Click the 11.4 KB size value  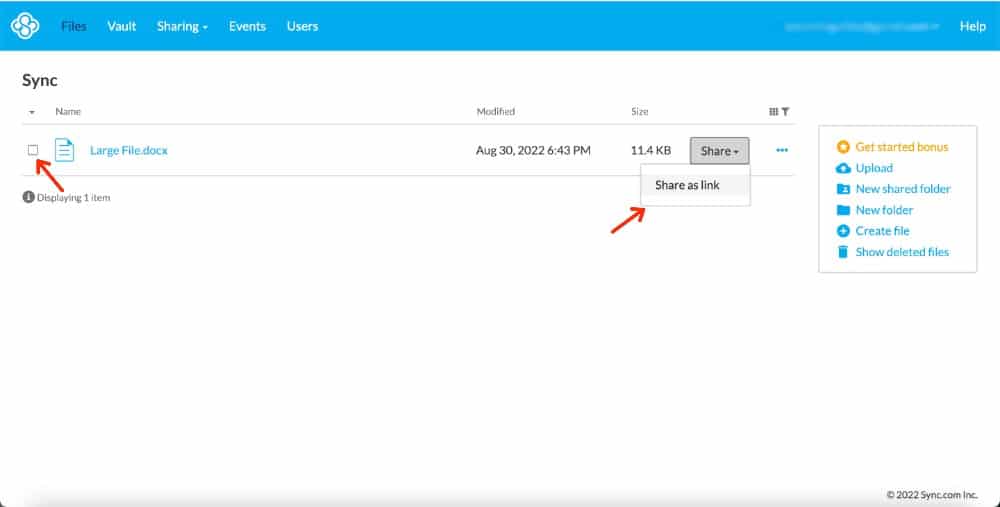(x=651, y=151)
